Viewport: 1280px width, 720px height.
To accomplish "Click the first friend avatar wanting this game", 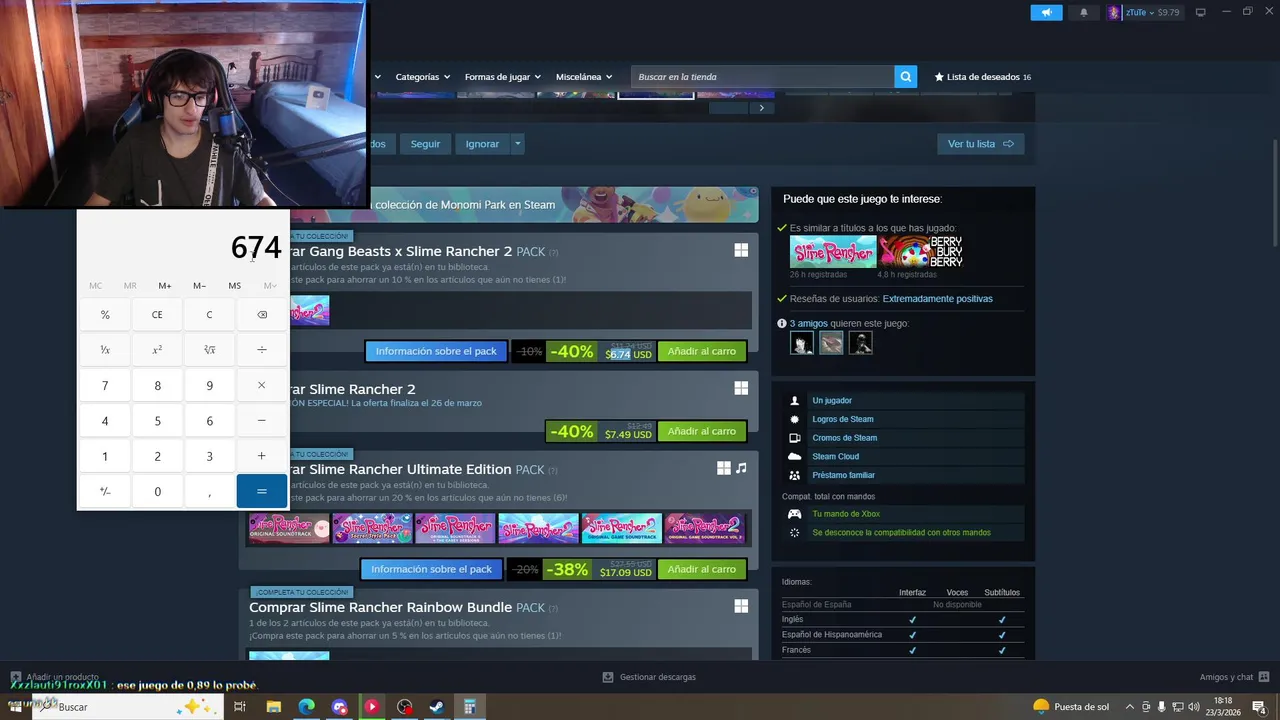I will (x=802, y=343).
